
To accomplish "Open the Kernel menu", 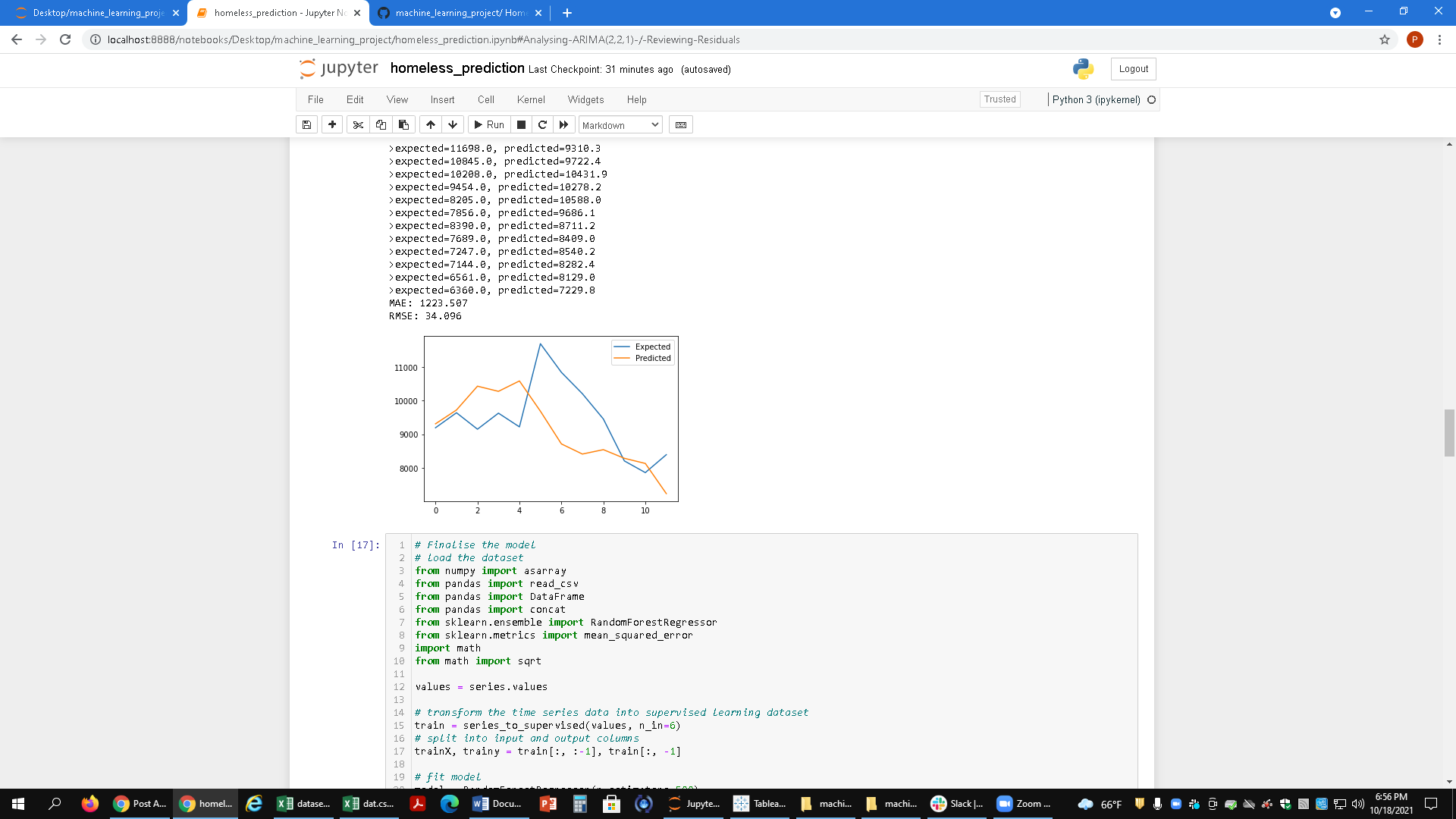I will click(531, 99).
